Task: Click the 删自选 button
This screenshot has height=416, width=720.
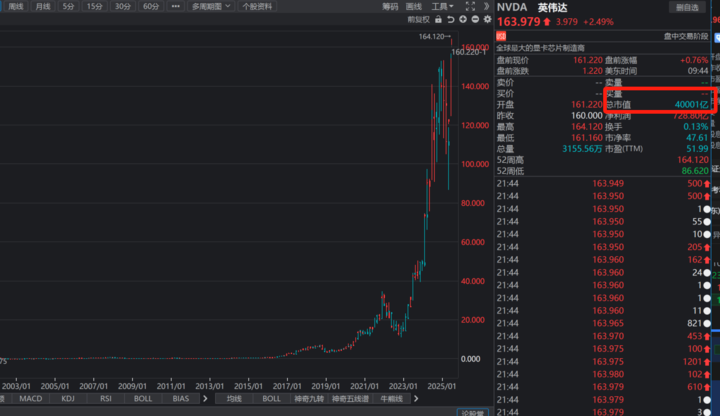Action: 687,7
